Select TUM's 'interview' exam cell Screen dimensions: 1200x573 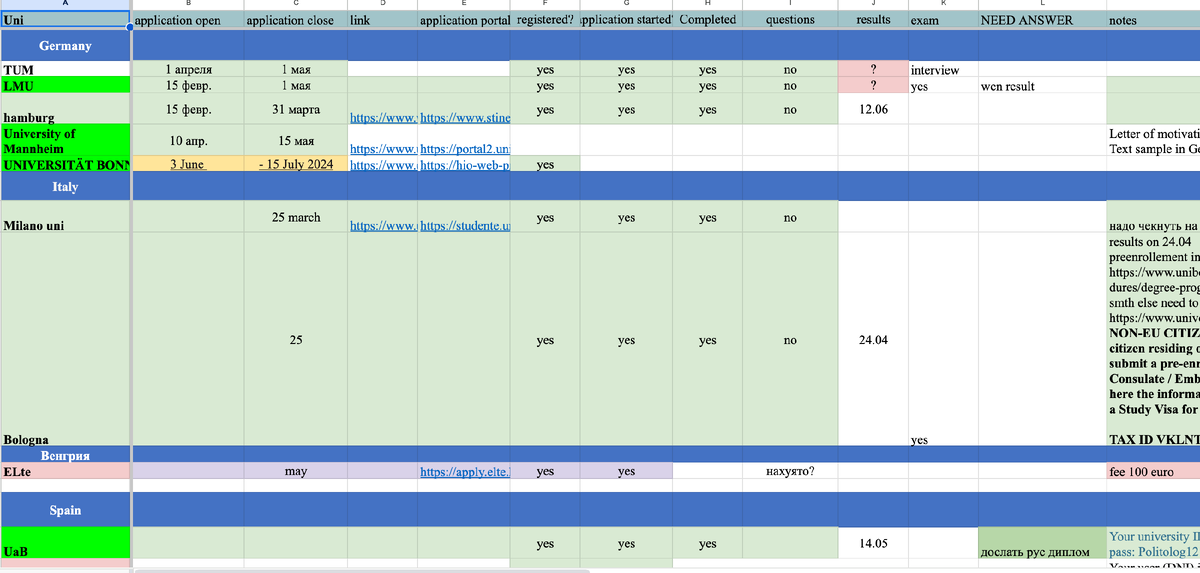click(x=943, y=70)
